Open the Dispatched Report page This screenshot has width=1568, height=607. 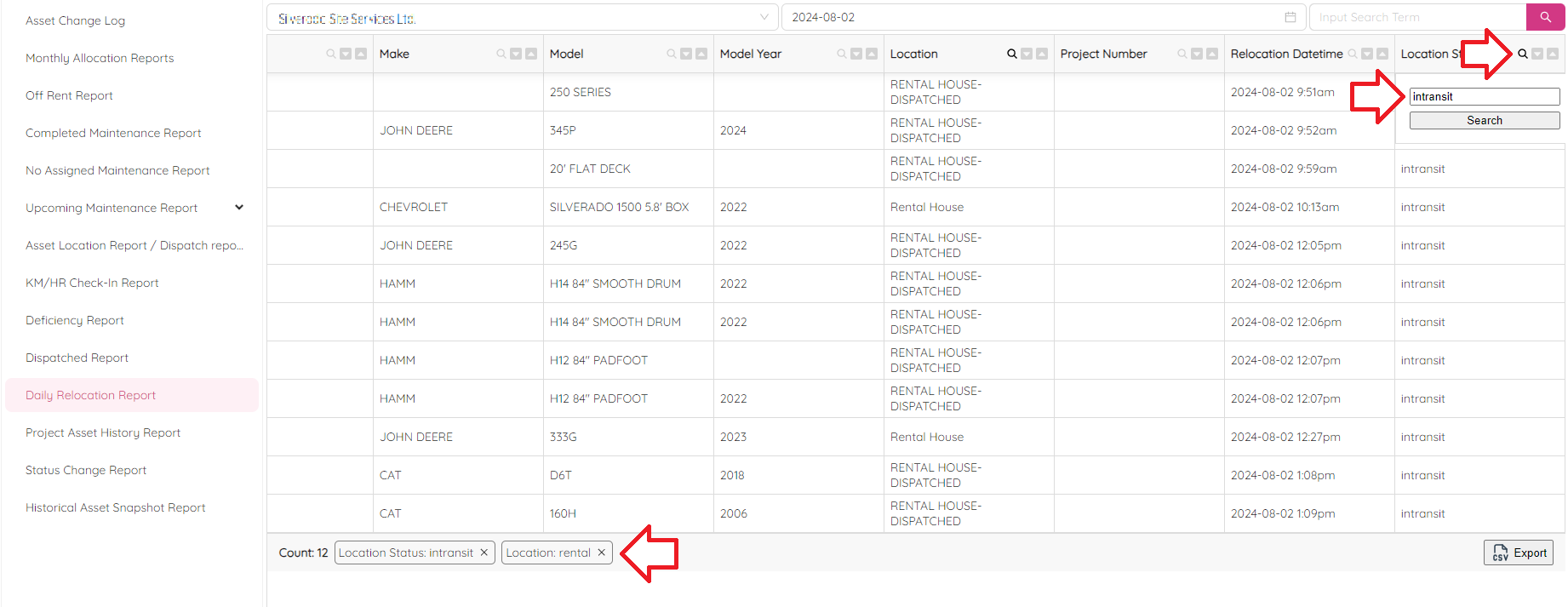tap(77, 358)
